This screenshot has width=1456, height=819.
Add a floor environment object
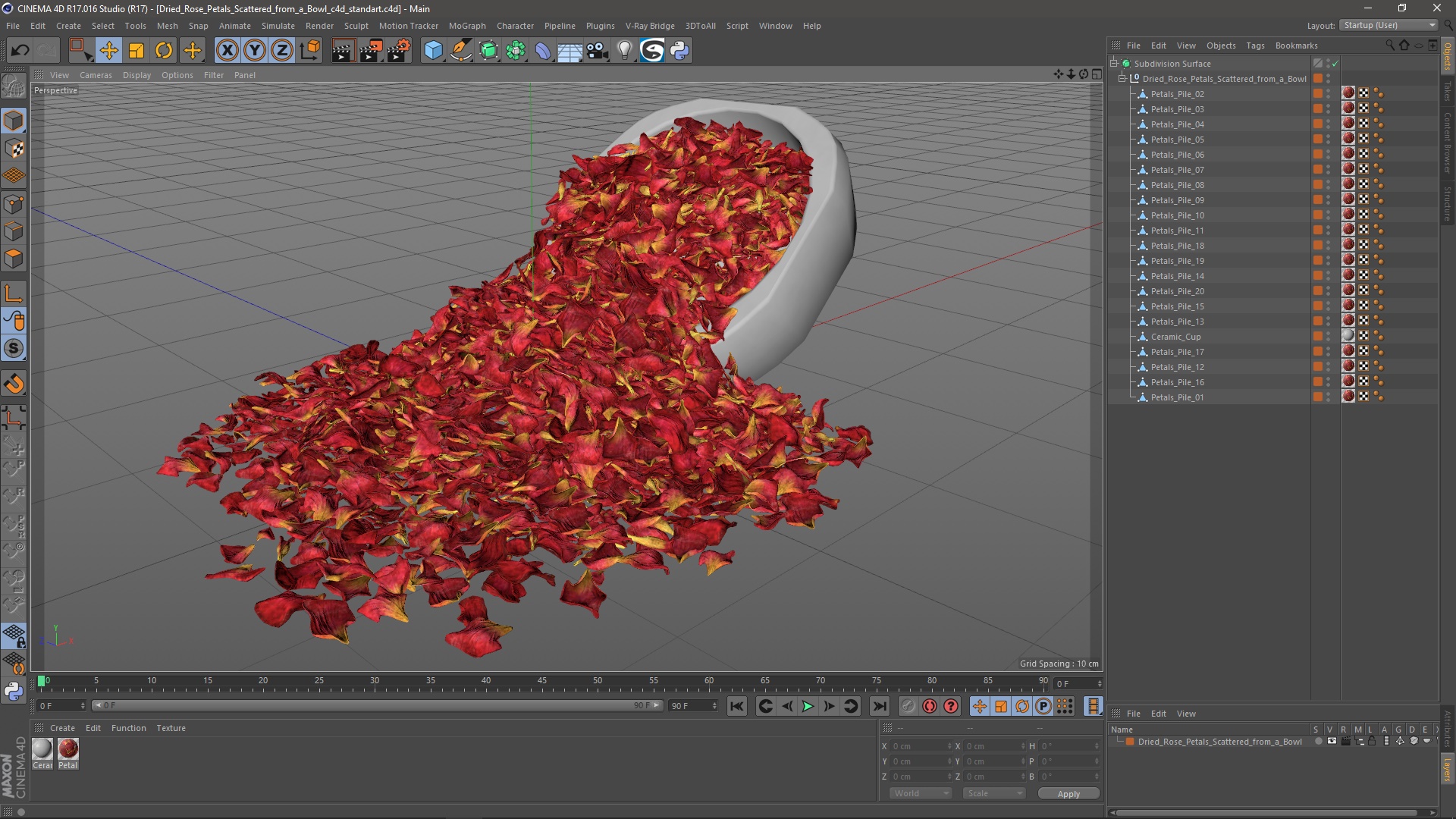pyautogui.click(x=570, y=51)
